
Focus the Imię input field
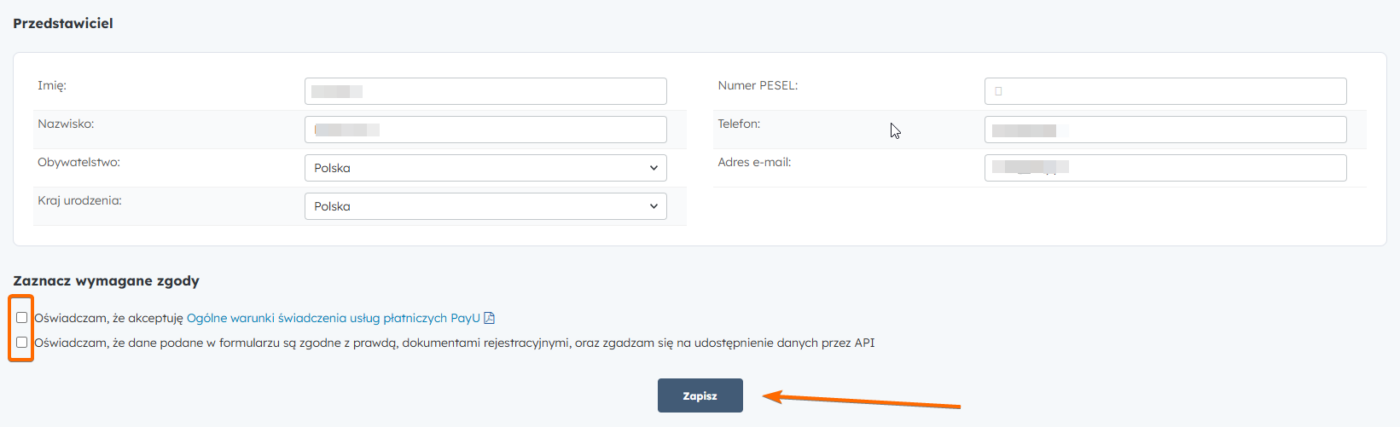(x=485, y=91)
